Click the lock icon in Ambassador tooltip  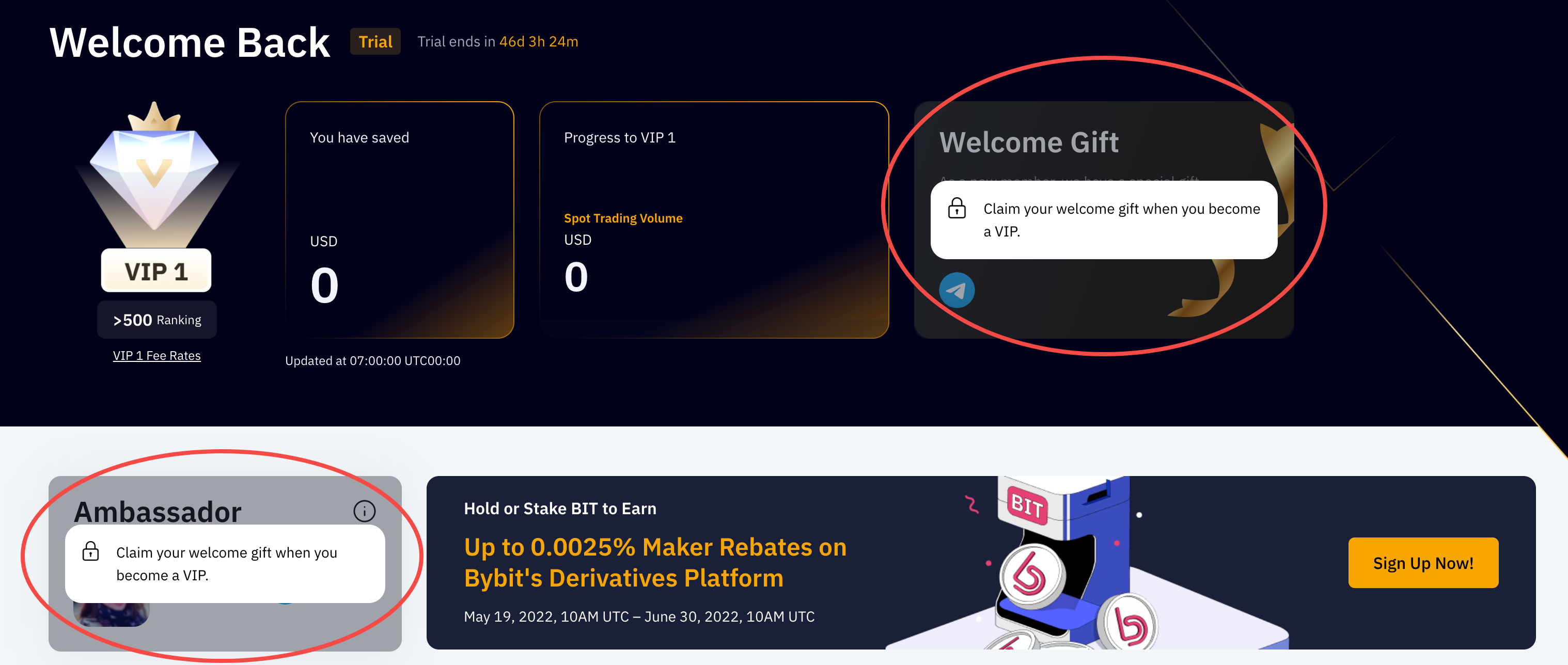(91, 551)
